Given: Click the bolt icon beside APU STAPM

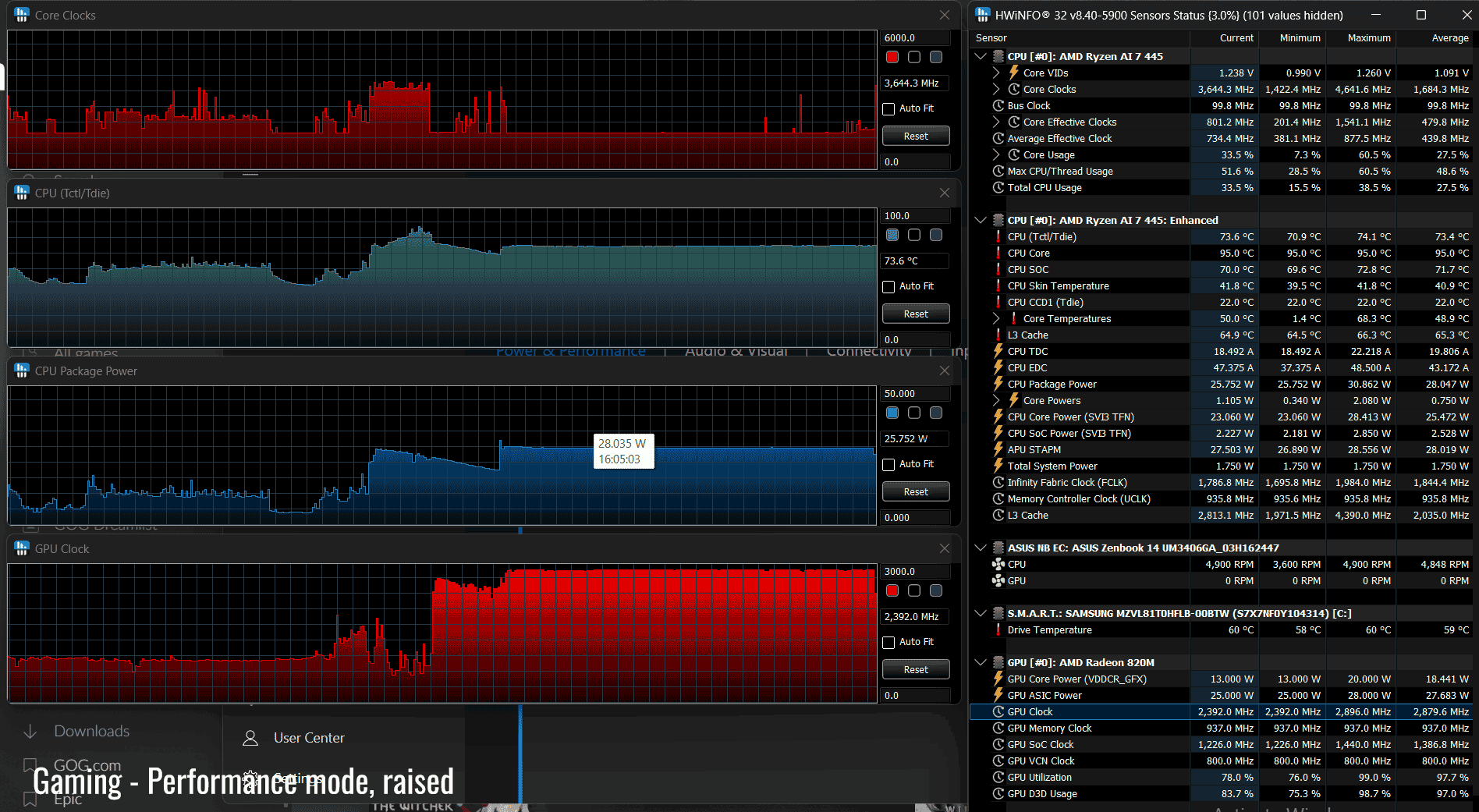Looking at the screenshot, I should [x=998, y=449].
